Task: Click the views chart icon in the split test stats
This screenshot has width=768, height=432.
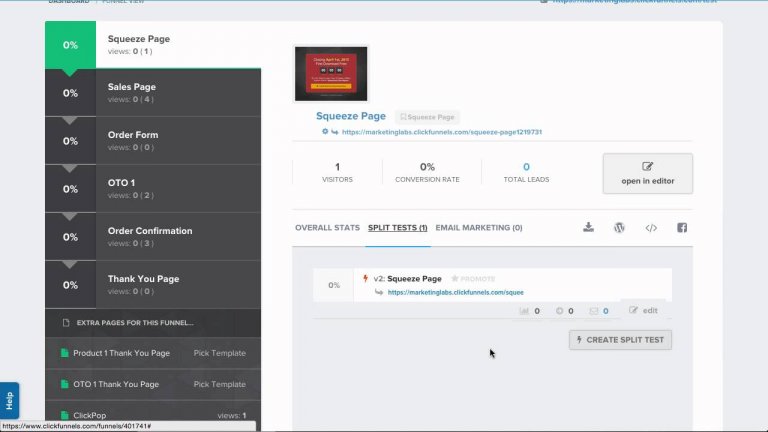Action: click(x=524, y=311)
